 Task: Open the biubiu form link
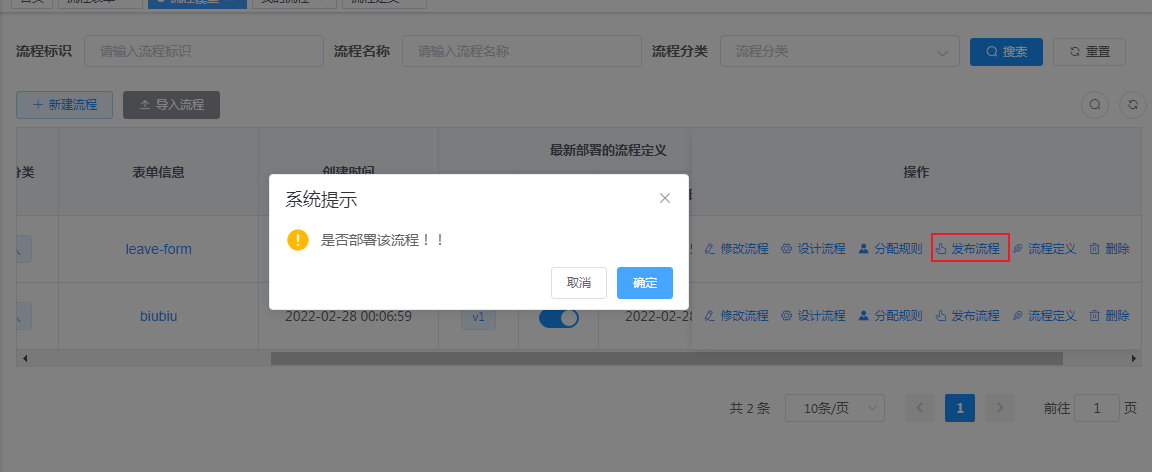click(158, 316)
